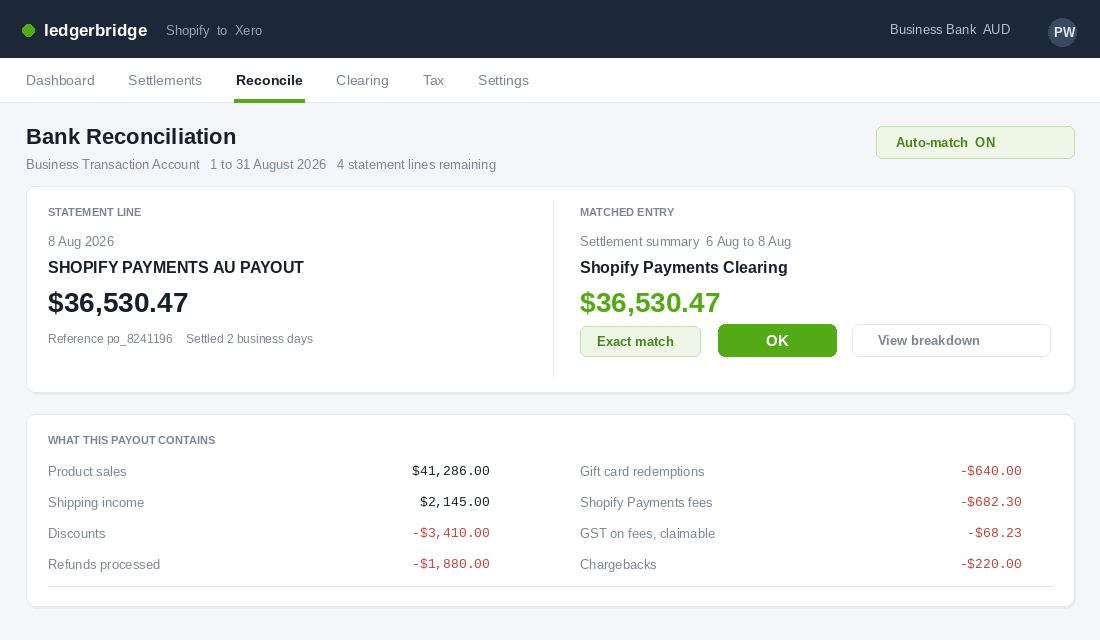The image size is (1100, 640).
Task: Toggle the Auto-match ON switch
Action: 975,142
